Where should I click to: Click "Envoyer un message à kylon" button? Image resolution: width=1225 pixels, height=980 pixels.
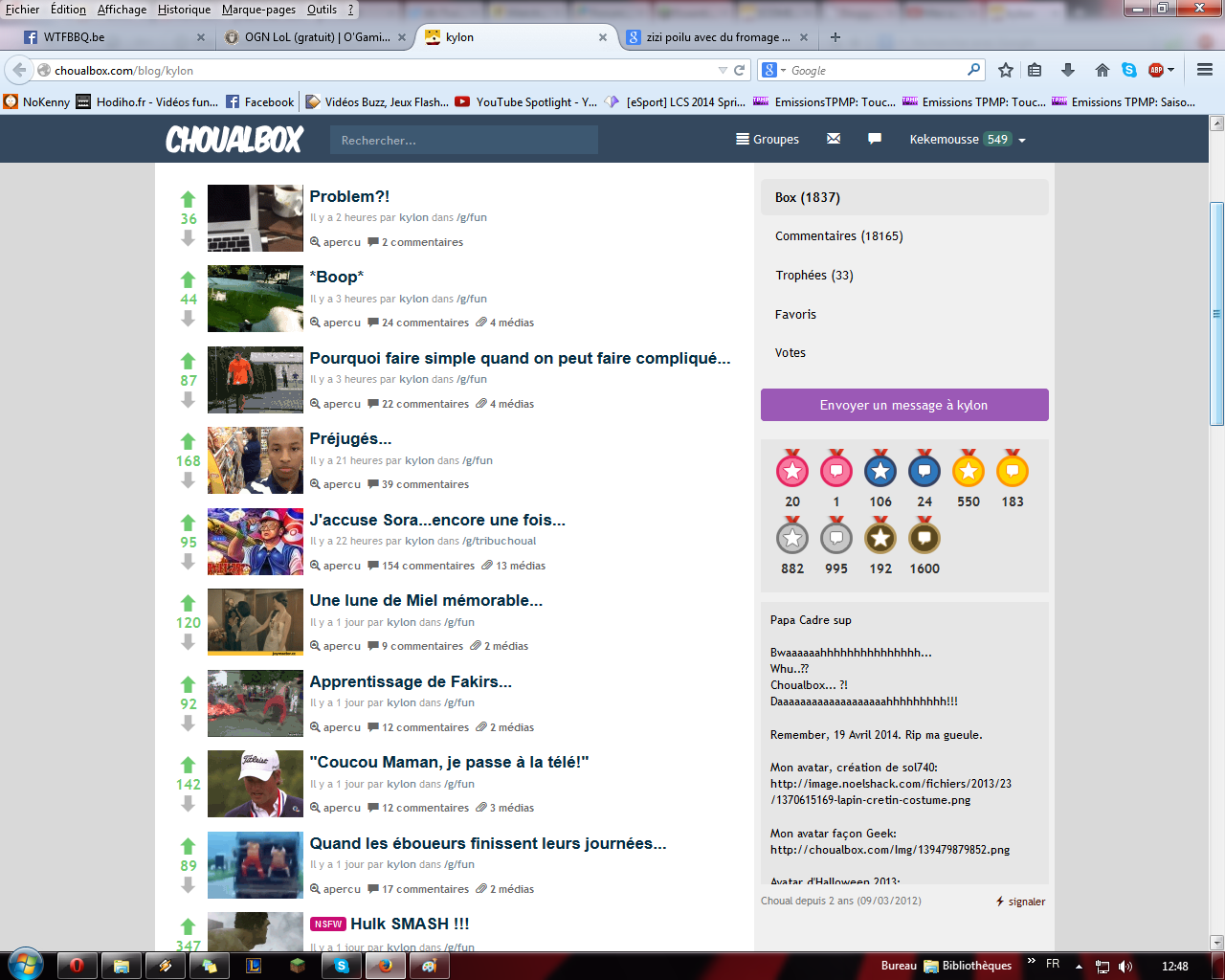pos(904,405)
